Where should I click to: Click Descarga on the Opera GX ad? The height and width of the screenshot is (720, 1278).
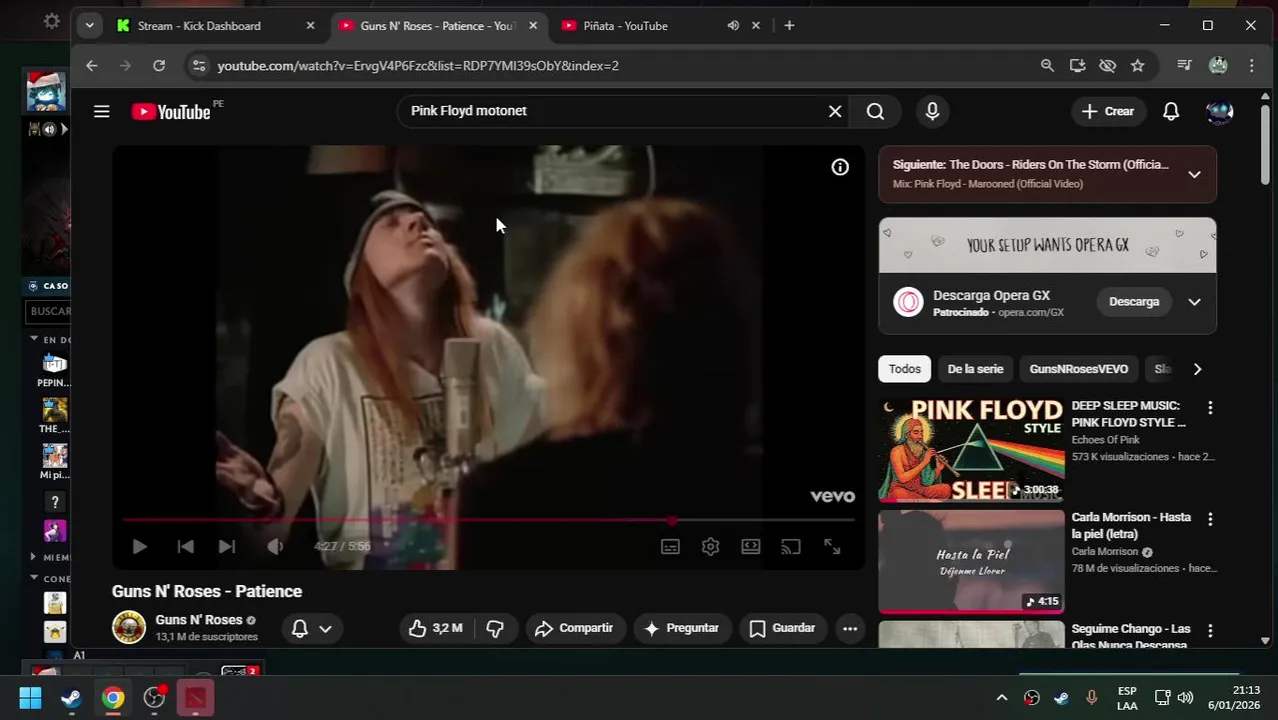1134,301
